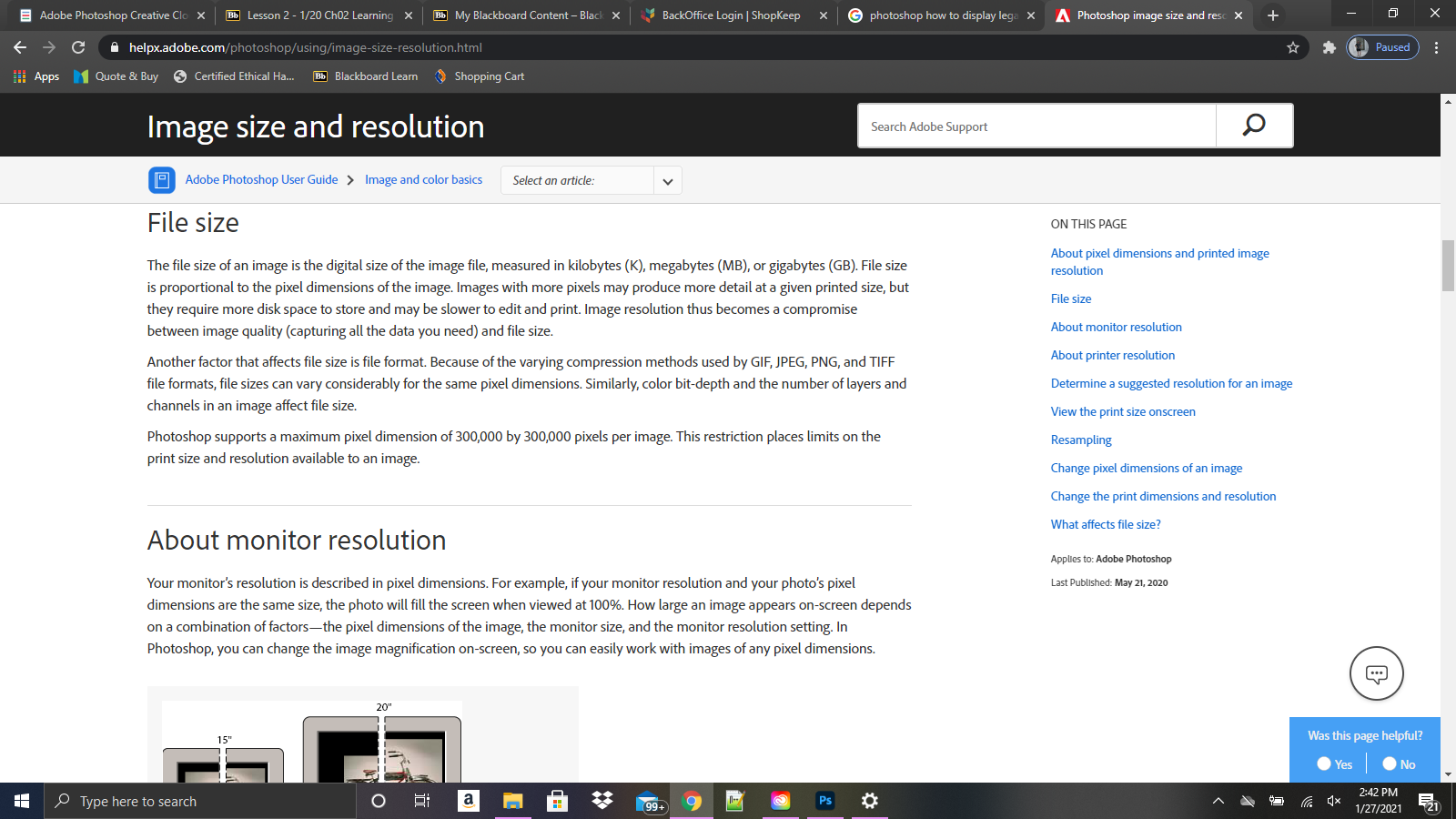
Task: Open a new browser tab
Action: pyautogui.click(x=1273, y=15)
